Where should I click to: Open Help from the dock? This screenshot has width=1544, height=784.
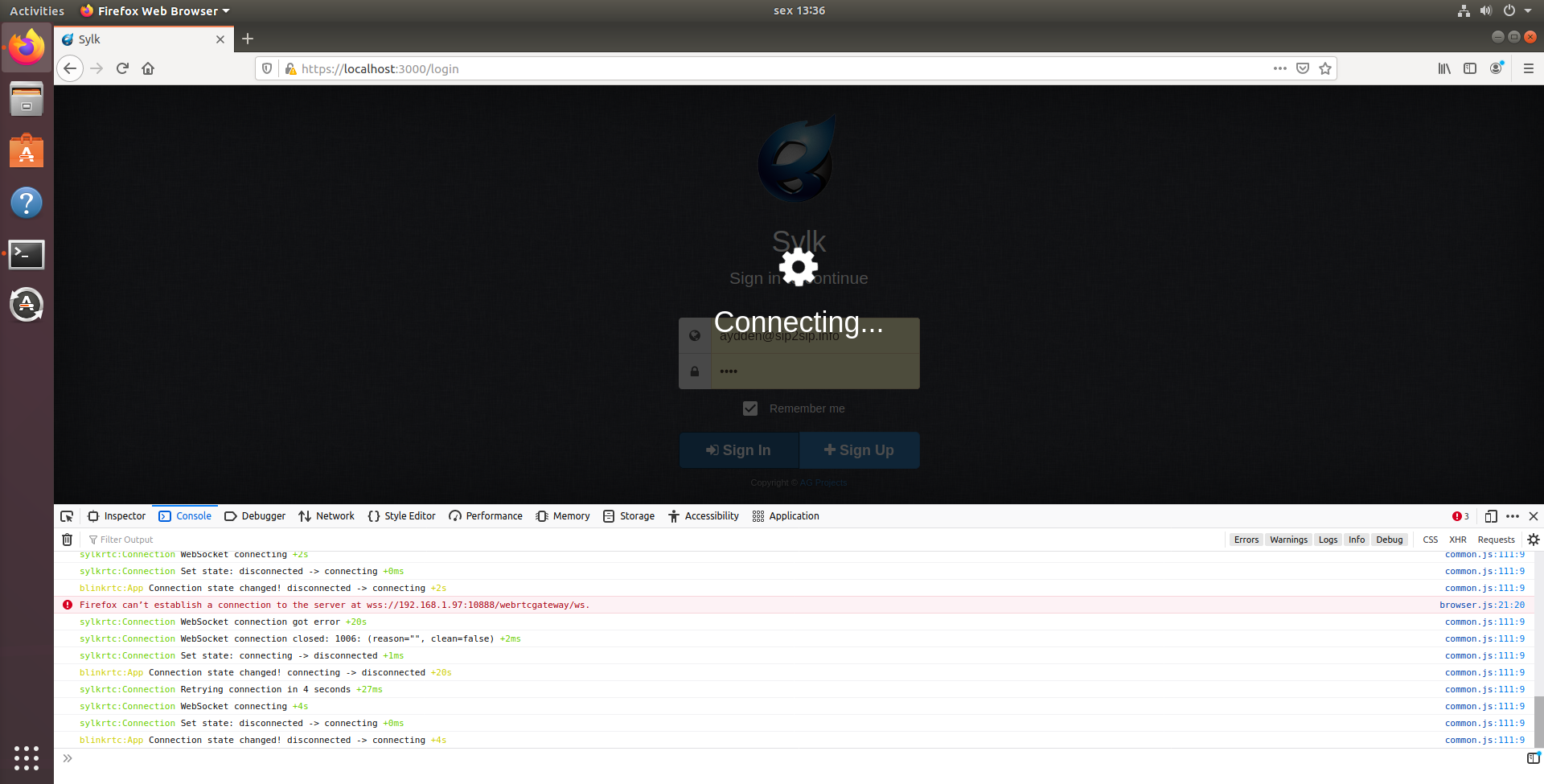pyautogui.click(x=27, y=203)
